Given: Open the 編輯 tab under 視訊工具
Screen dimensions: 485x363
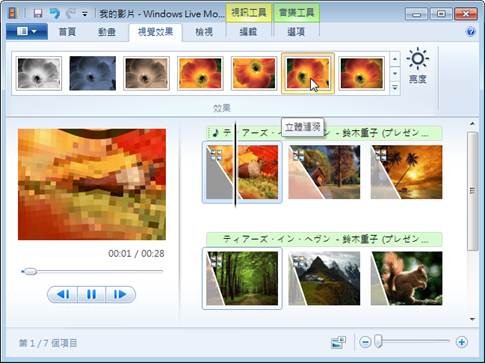Looking at the screenshot, I should coord(248,32).
